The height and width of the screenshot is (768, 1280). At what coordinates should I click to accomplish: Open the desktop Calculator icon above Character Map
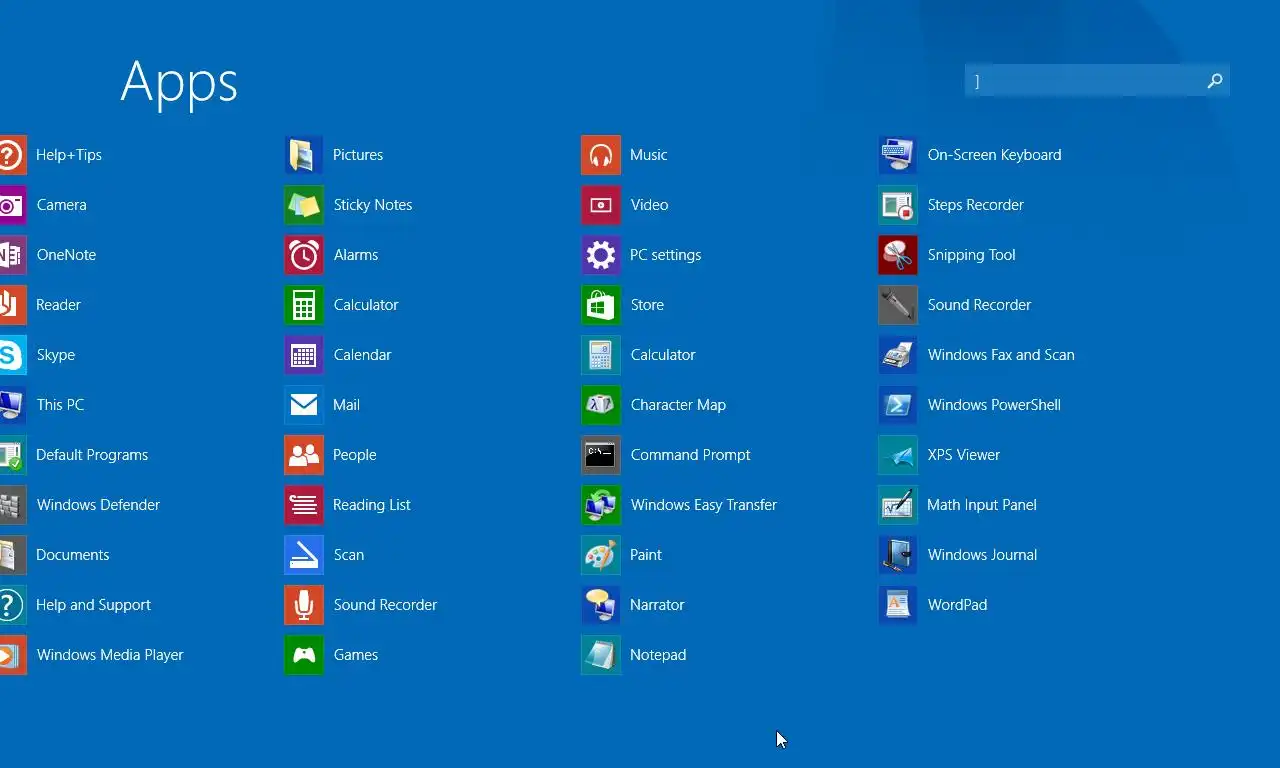601,355
